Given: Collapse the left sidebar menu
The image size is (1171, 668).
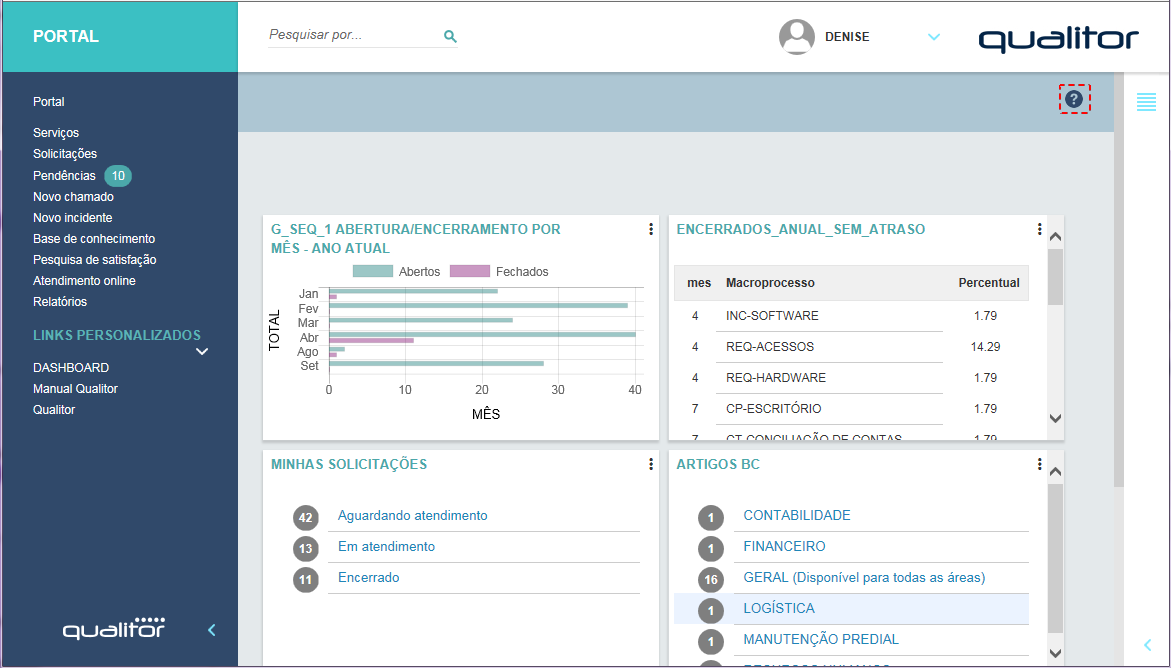Looking at the screenshot, I should click(x=211, y=630).
